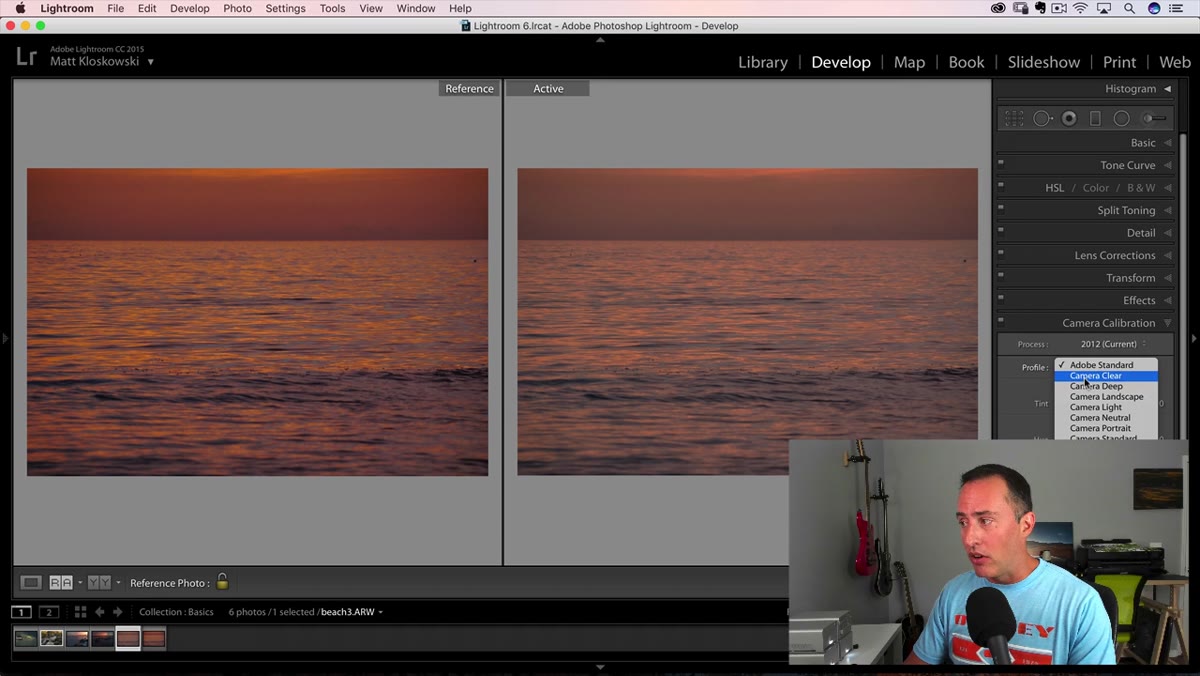The height and width of the screenshot is (676, 1200).
Task: Toggle Camera Calibration panel switch
Action: point(1001,320)
